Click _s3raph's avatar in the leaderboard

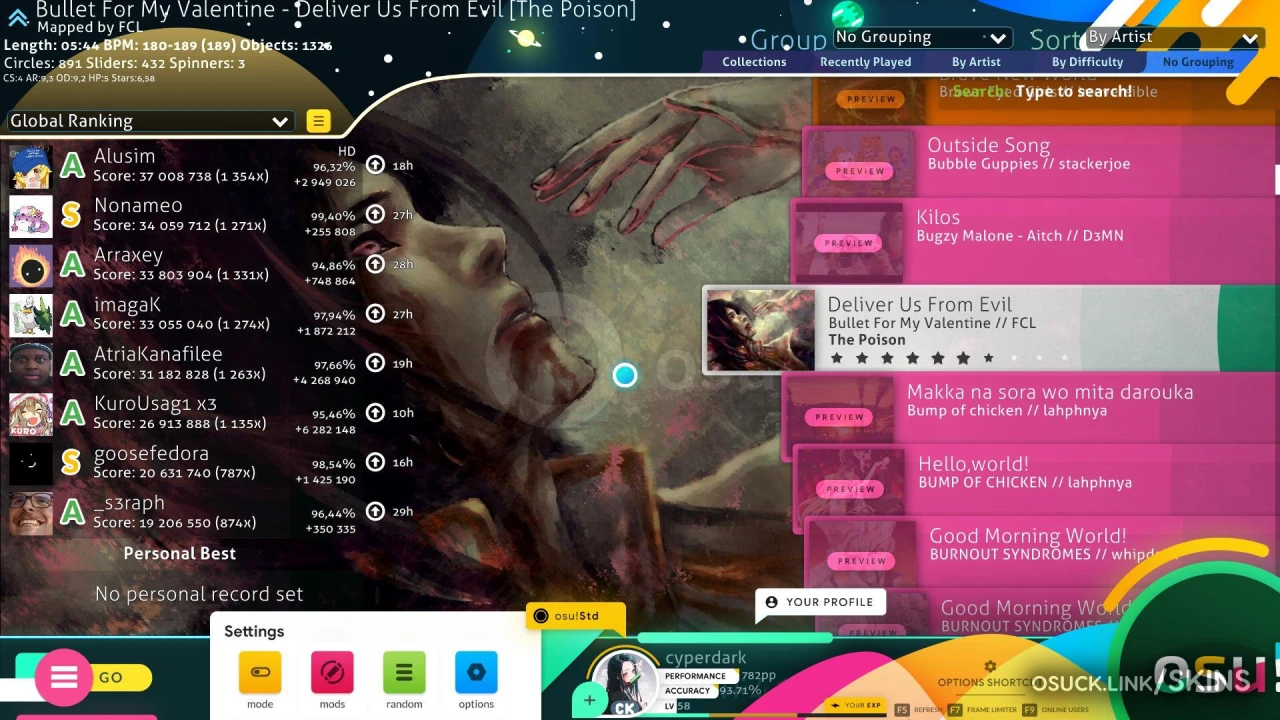(x=31, y=514)
